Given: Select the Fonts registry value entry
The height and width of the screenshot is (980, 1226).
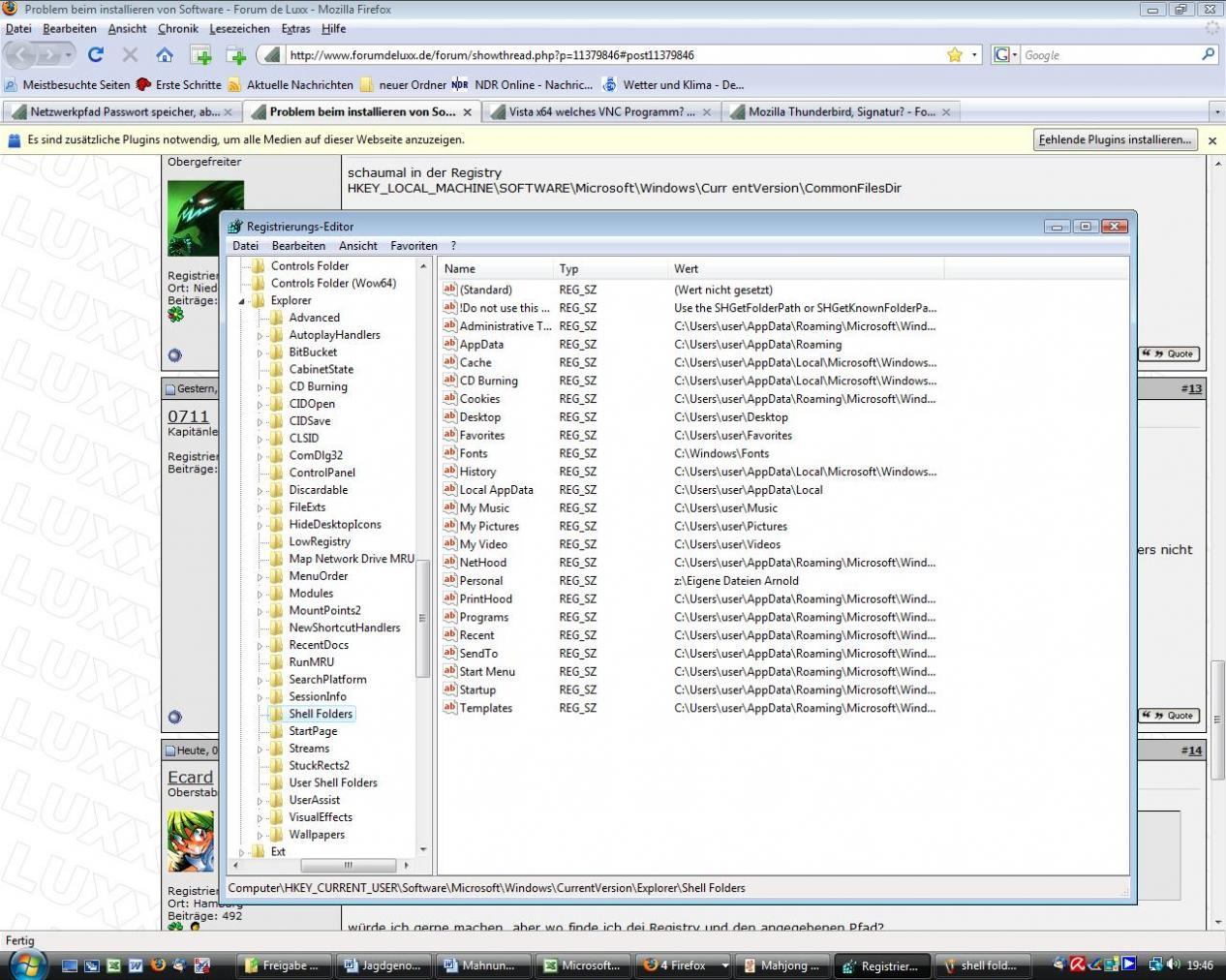Looking at the screenshot, I should (x=473, y=453).
